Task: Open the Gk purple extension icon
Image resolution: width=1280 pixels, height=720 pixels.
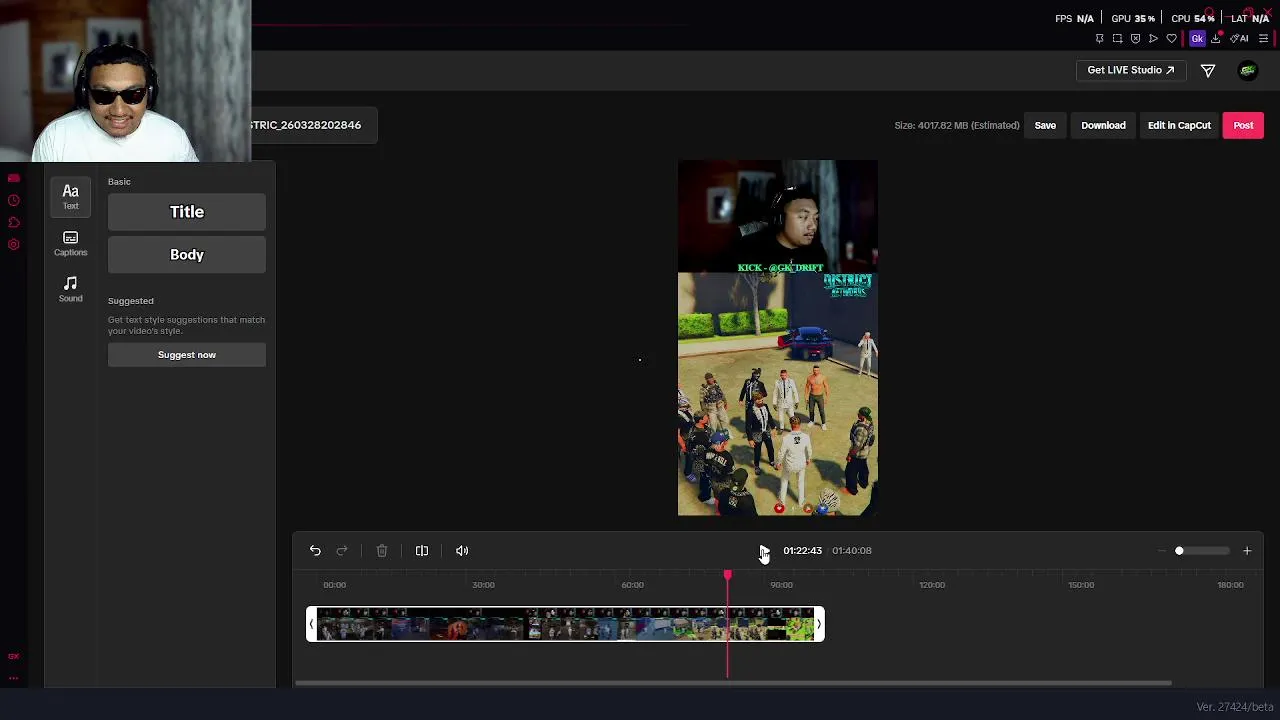Action: [1197, 39]
